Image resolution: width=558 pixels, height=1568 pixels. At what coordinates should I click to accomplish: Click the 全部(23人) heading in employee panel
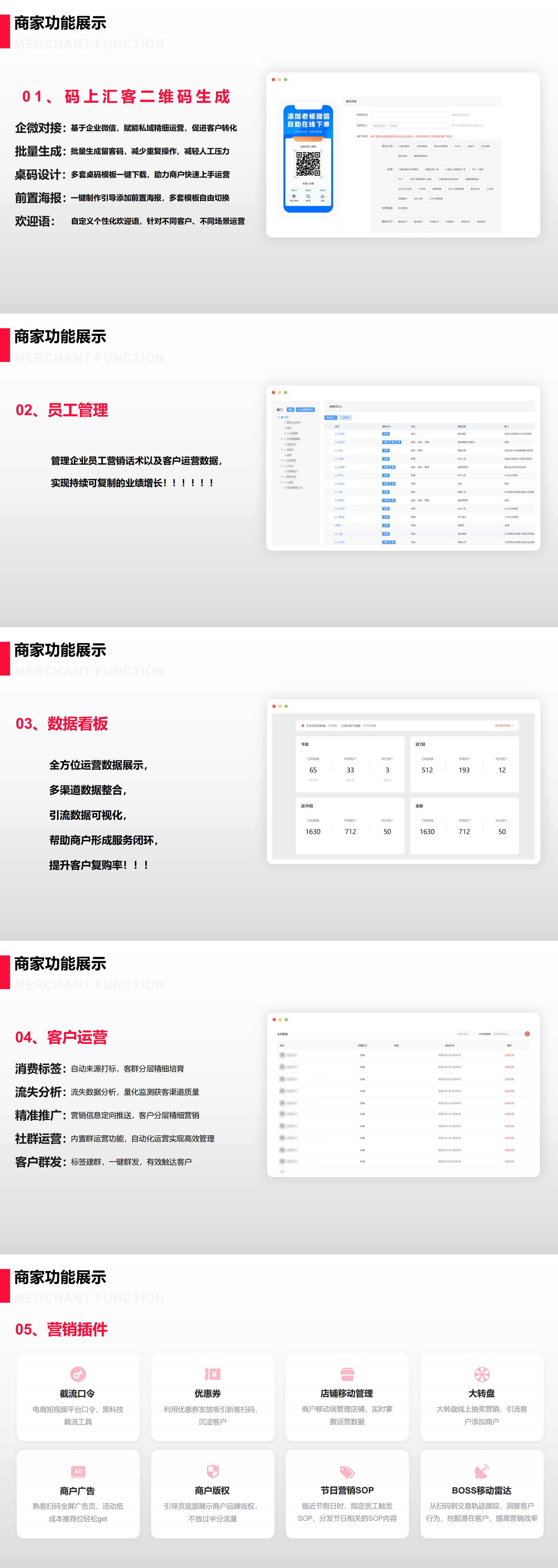tap(335, 407)
